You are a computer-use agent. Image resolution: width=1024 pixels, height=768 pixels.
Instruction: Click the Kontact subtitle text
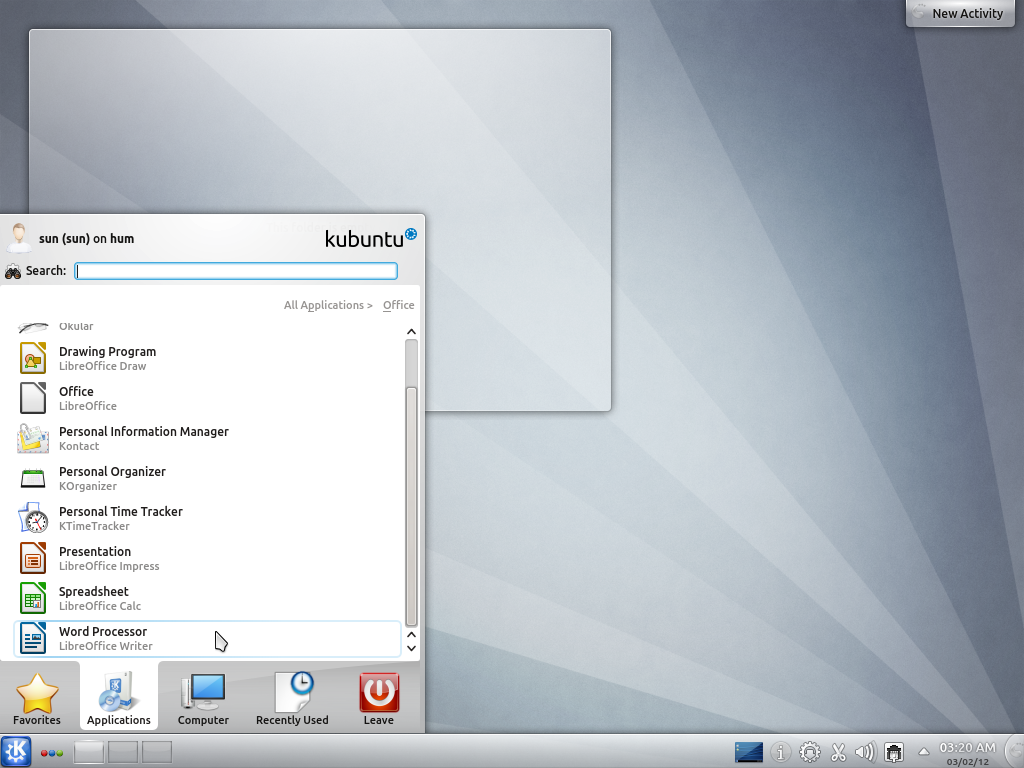click(x=79, y=446)
